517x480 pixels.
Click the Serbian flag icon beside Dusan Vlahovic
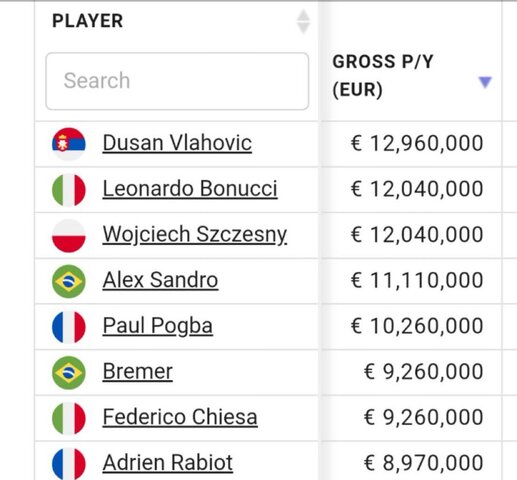click(69, 144)
